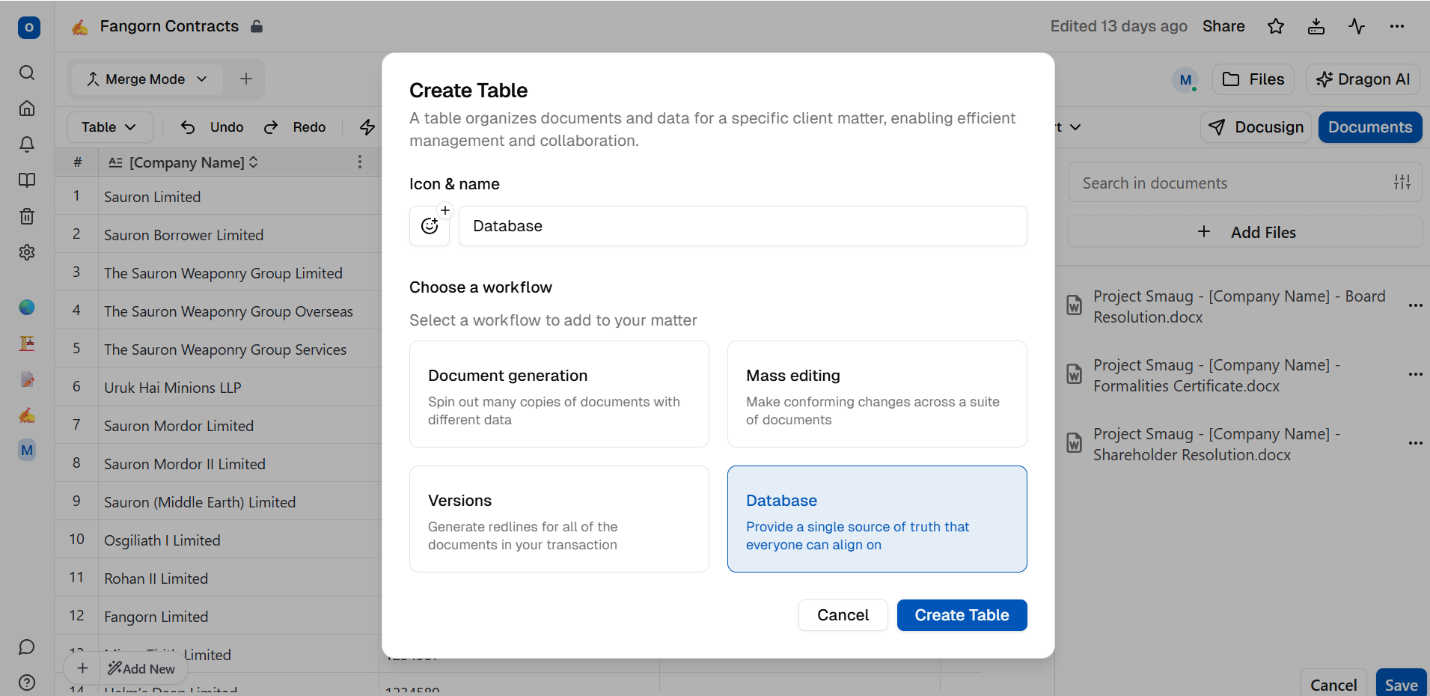Click the Add Files button

tap(1245, 232)
